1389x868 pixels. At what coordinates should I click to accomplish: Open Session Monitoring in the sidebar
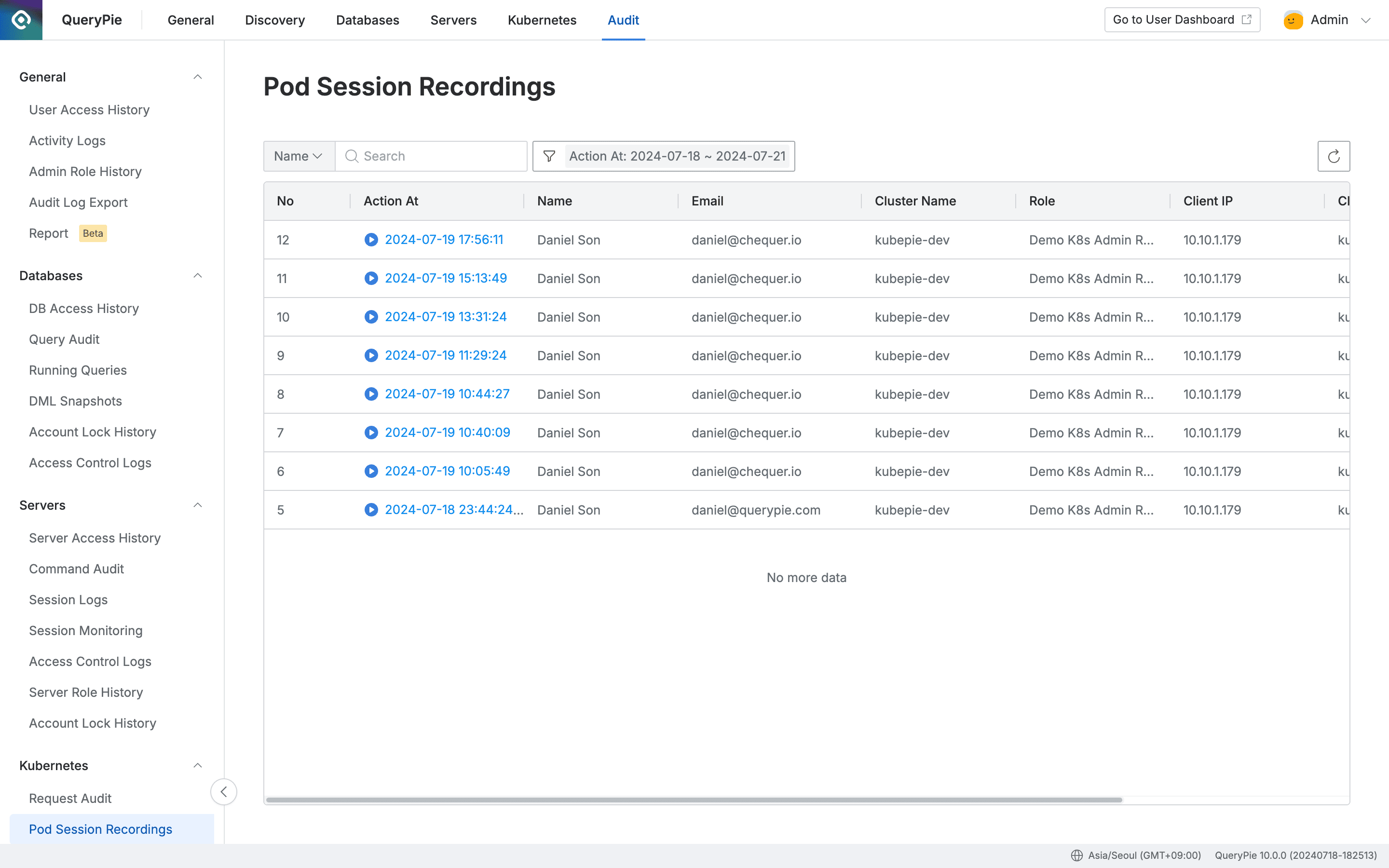coord(85,630)
